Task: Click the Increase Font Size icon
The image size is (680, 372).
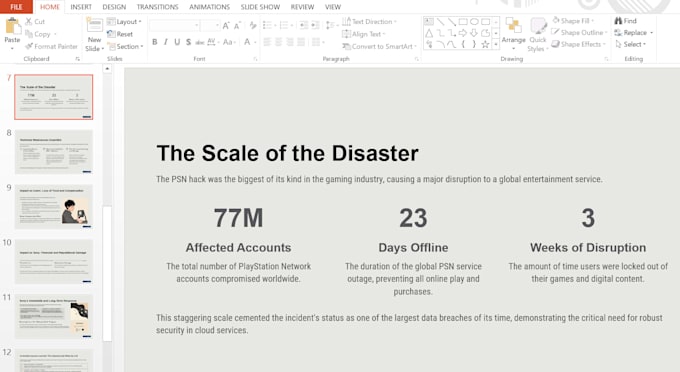Action: tap(226, 26)
